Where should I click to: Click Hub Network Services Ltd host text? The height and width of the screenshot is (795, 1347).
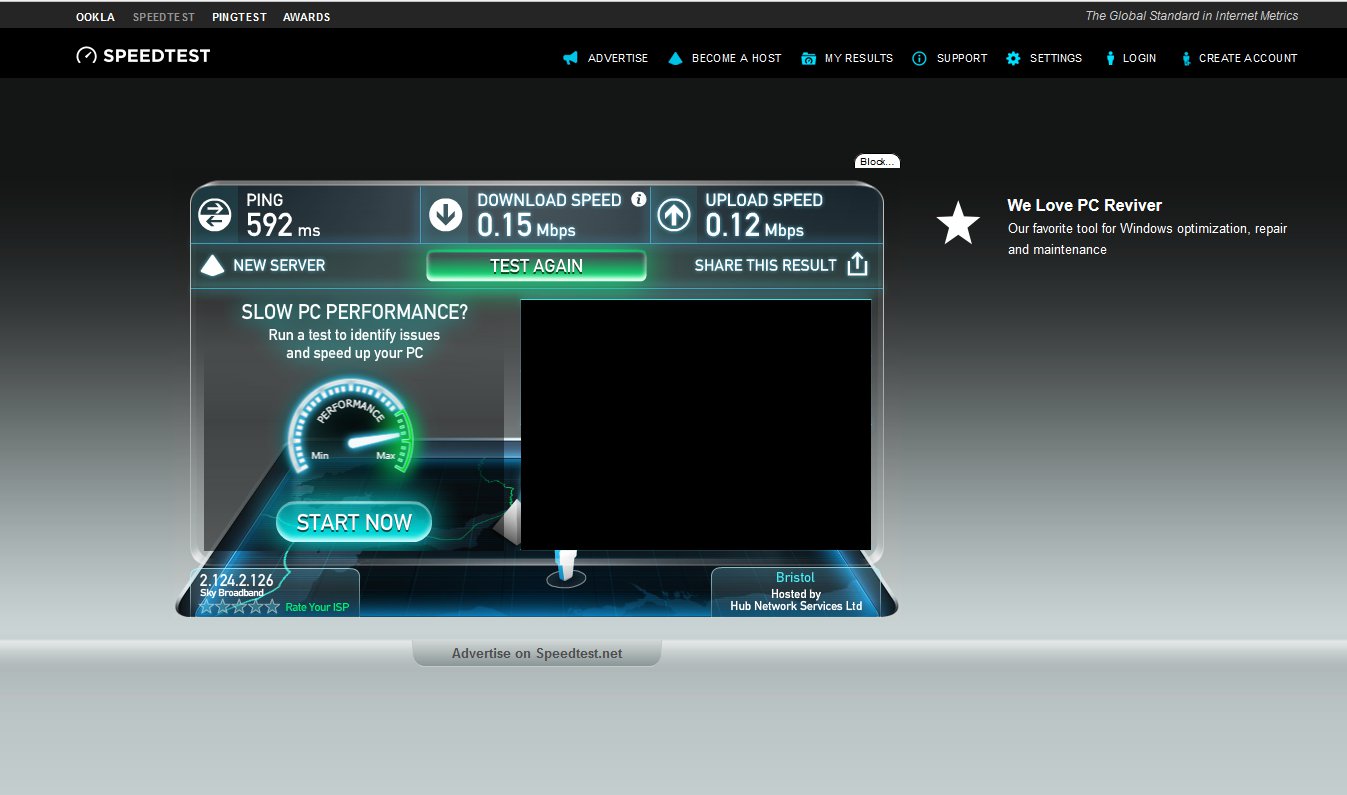[796, 606]
